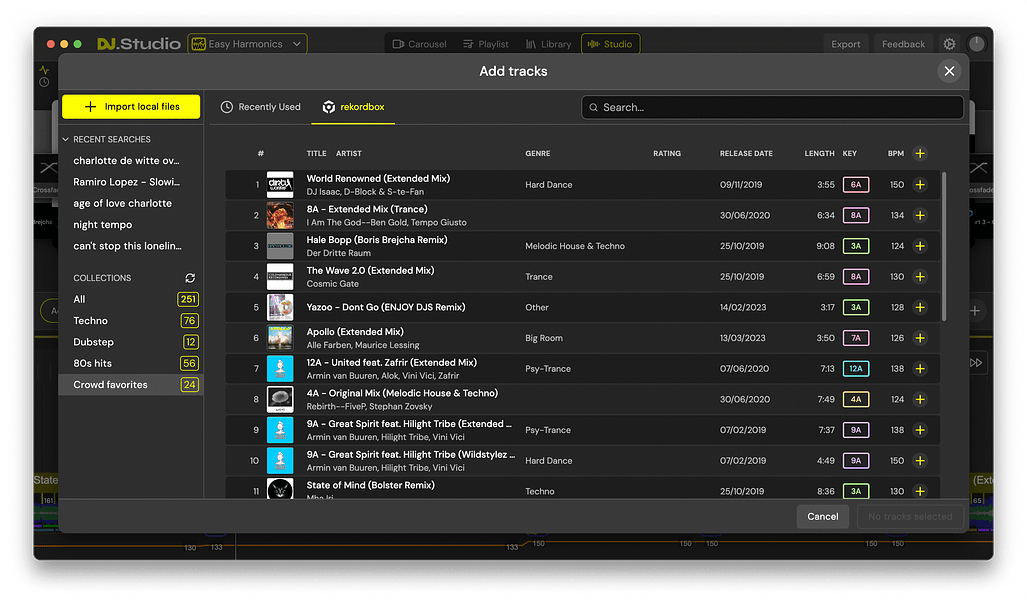This screenshot has height=600, width=1027.
Task: Click the track list vertical scrollbar
Action: pyautogui.click(x=944, y=246)
